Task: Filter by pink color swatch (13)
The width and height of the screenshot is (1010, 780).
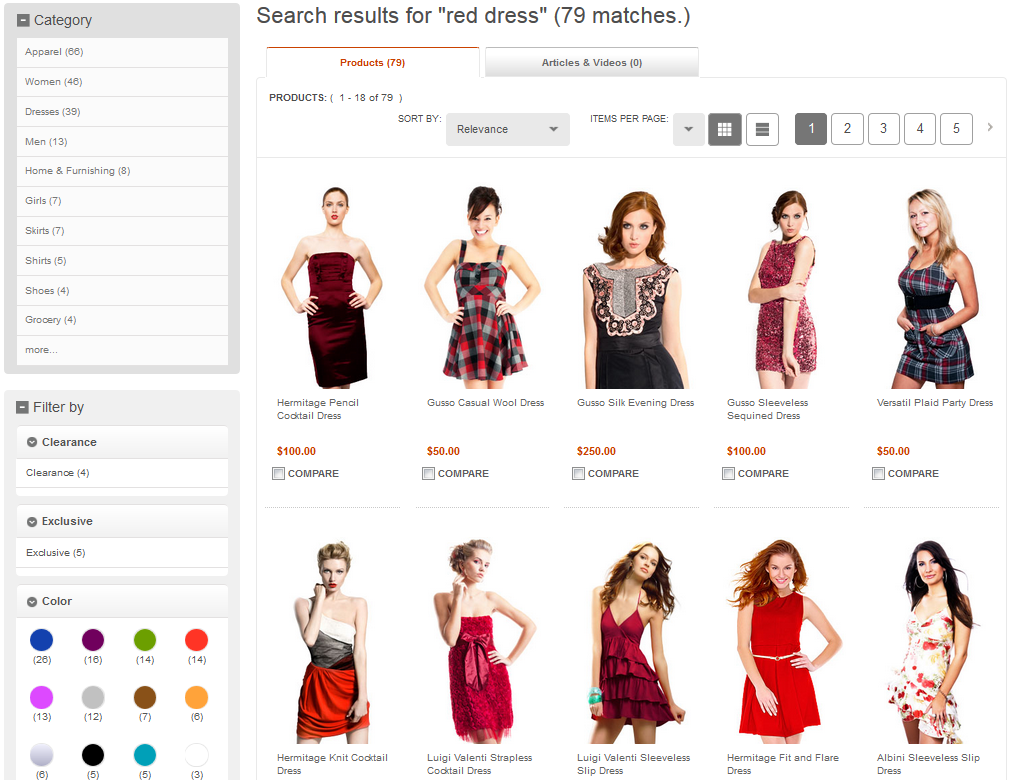Action: click(x=42, y=697)
